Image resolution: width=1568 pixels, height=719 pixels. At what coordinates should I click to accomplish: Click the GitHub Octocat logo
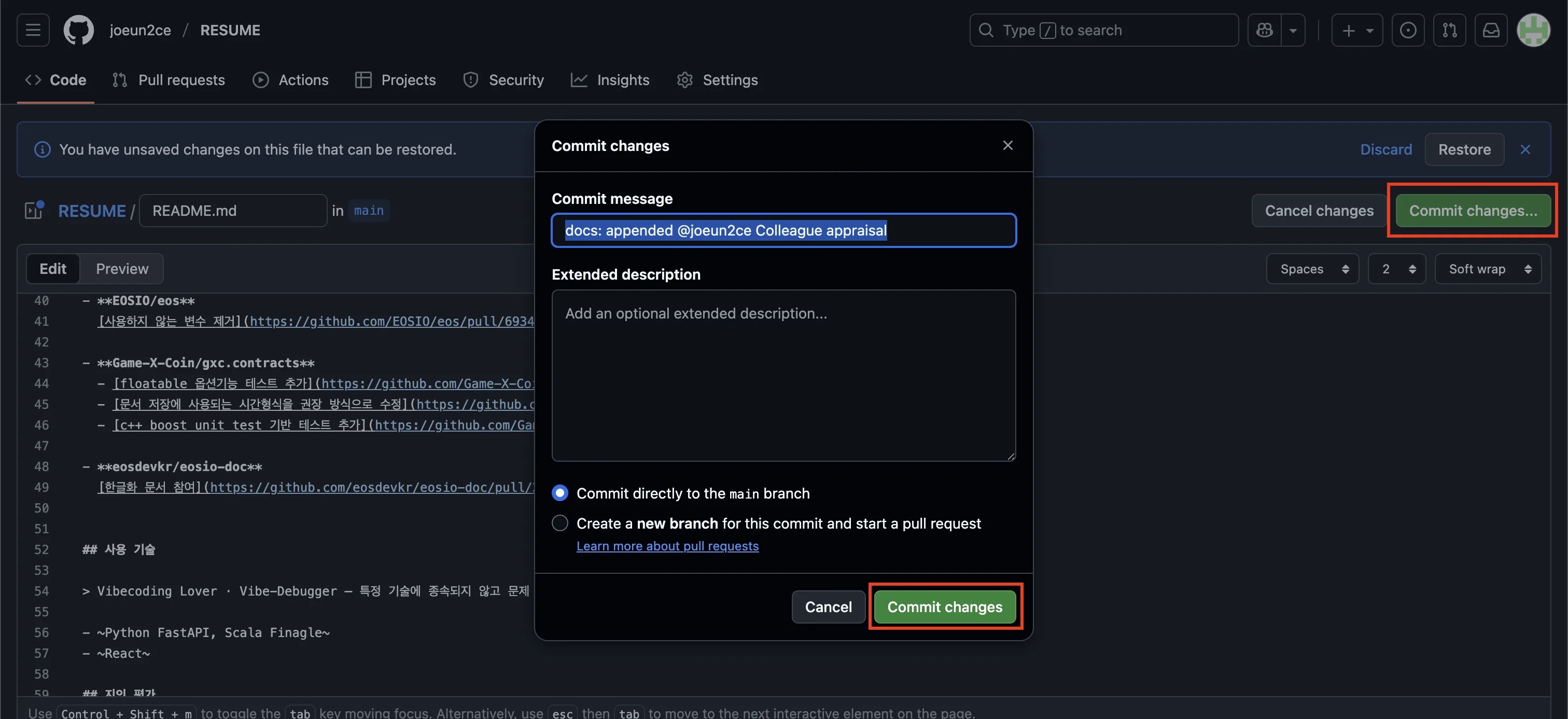[x=78, y=30]
